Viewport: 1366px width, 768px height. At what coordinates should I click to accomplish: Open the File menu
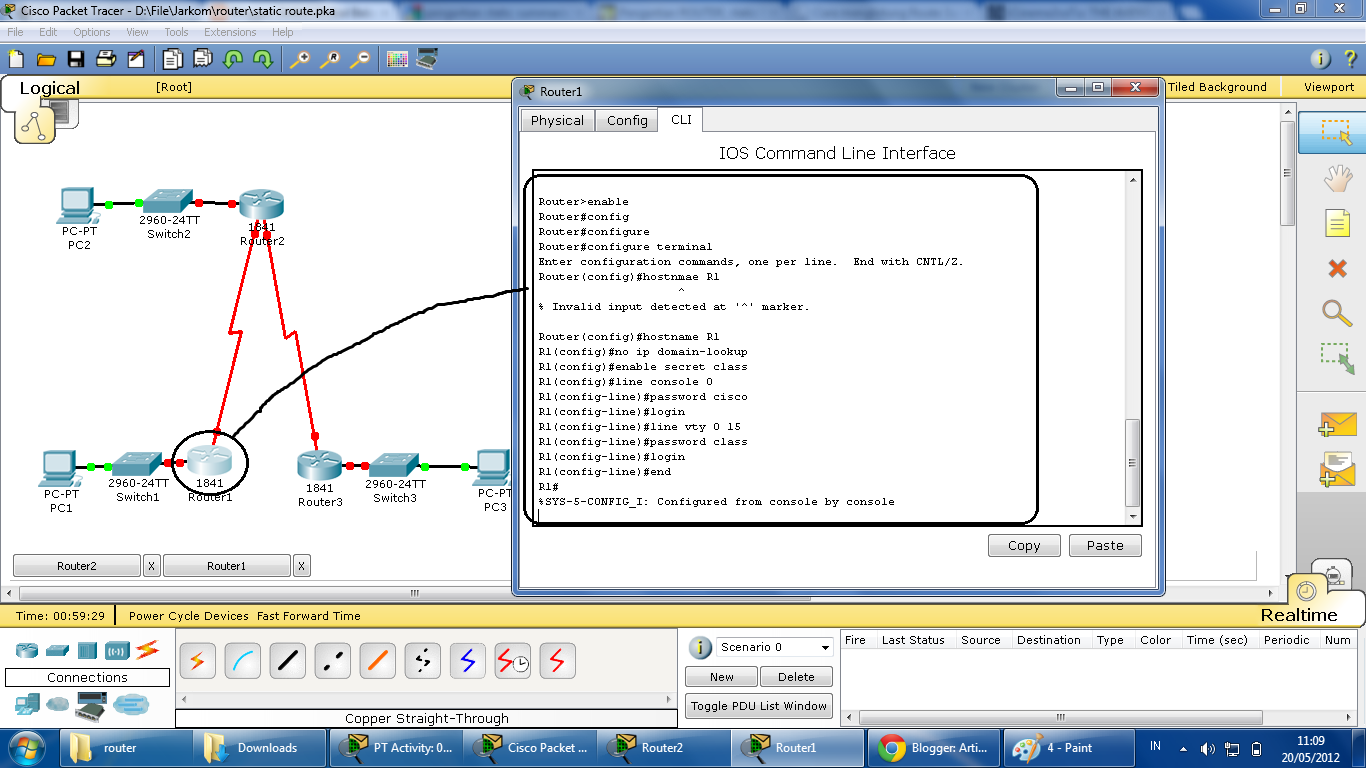pos(15,32)
